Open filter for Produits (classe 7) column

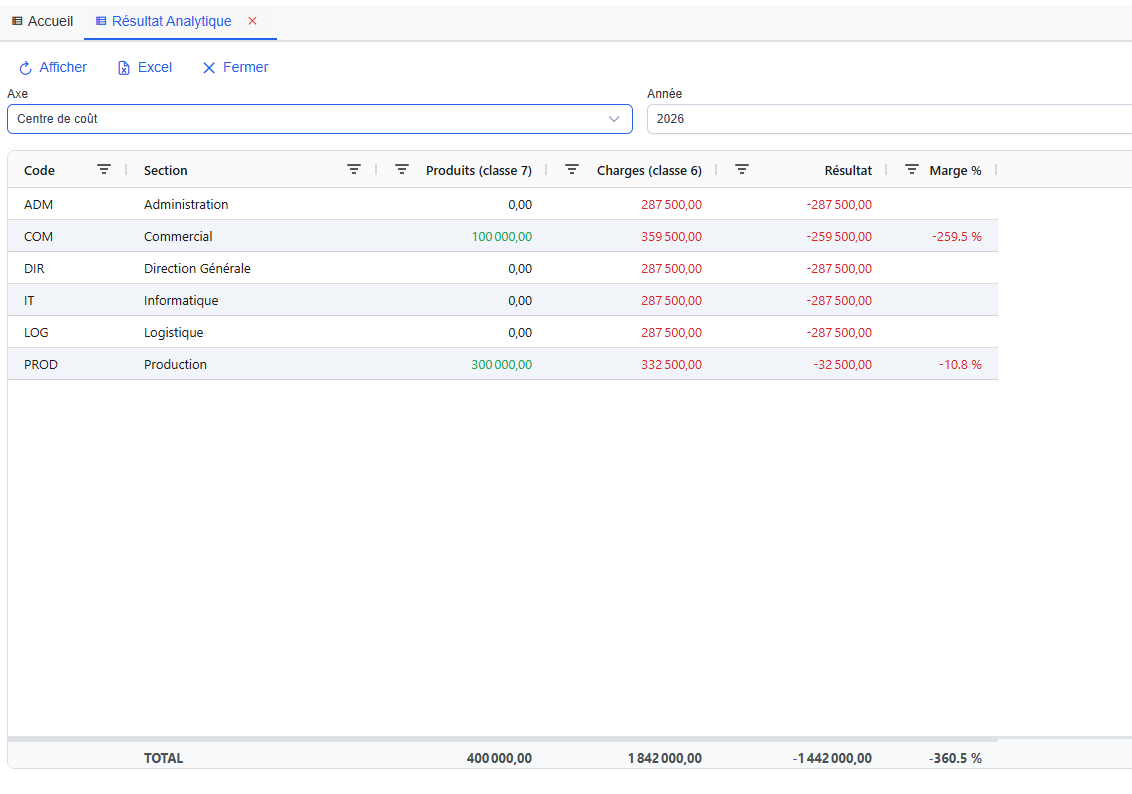(x=402, y=170)
